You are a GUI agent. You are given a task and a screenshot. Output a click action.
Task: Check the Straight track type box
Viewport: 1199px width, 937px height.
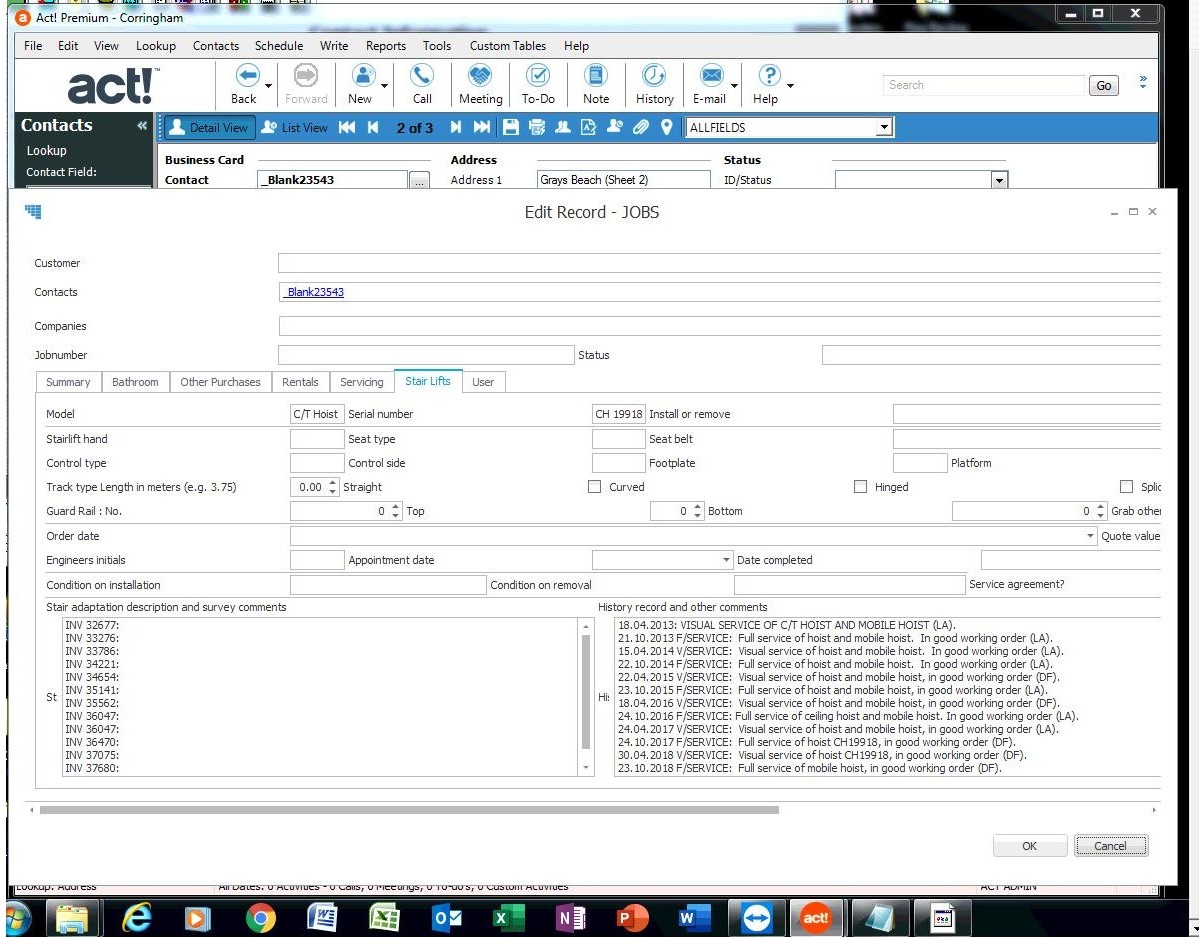coord(595,487)
